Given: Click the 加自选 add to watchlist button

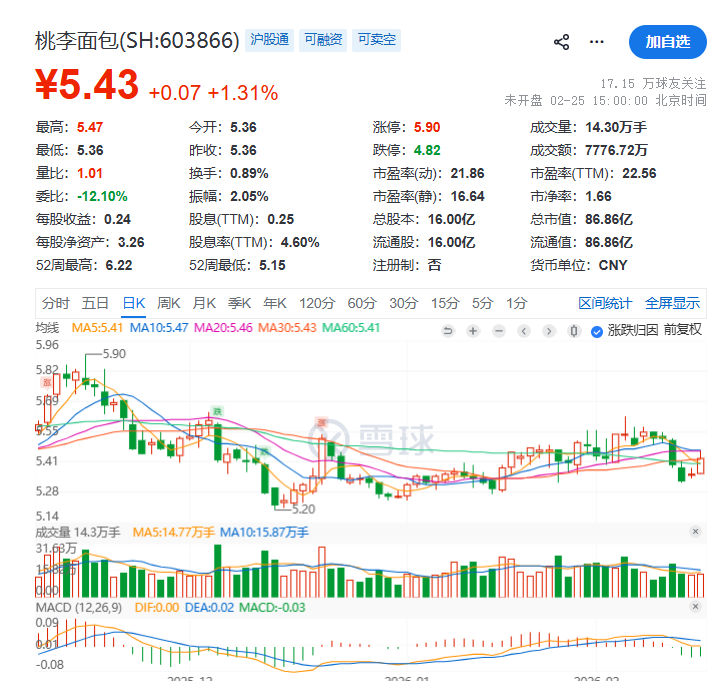Looking at the screenshot, I should [667, 41].
